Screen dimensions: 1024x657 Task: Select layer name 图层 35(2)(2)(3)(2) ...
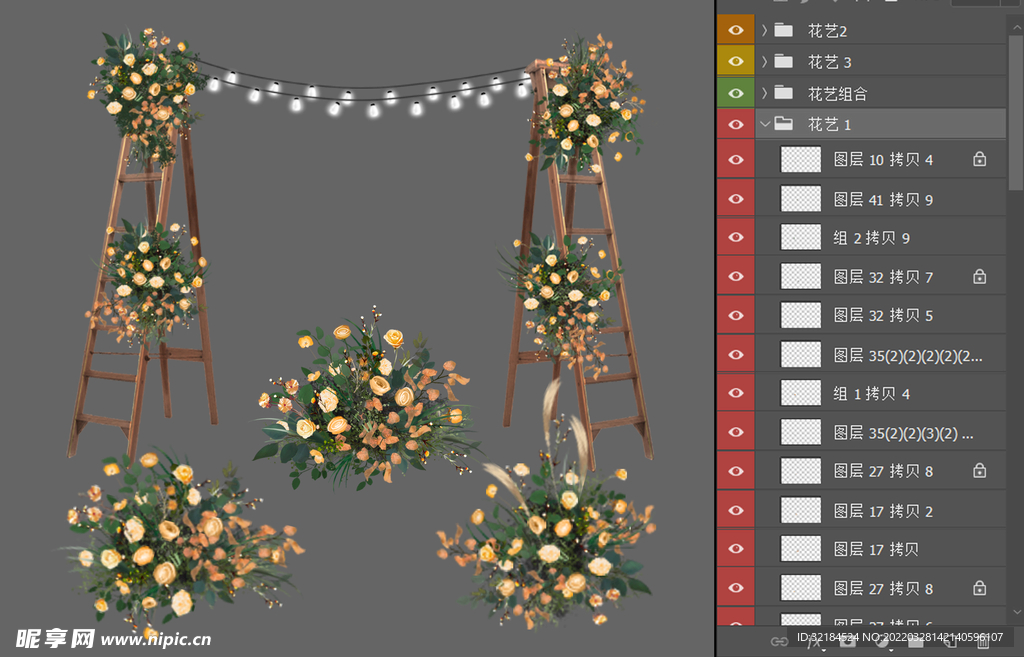point(903,433)
